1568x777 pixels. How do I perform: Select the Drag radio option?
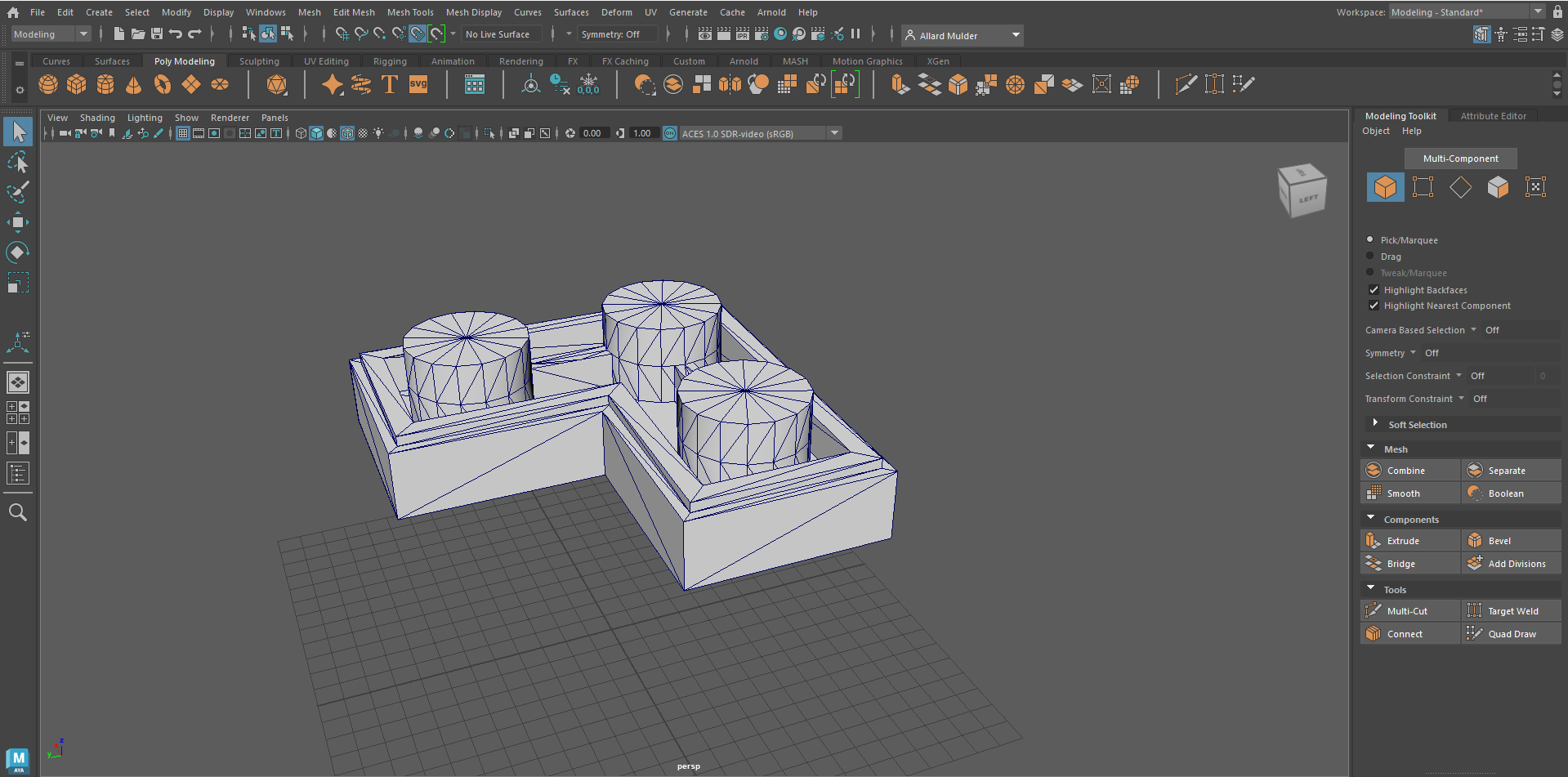pyautogui.click(x=1370, y=257)
